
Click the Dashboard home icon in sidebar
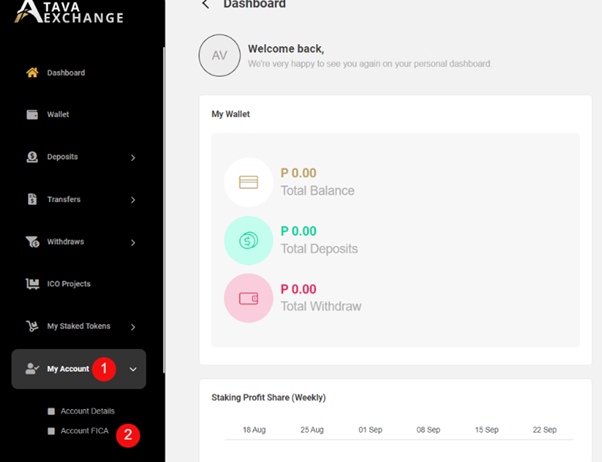pyautogui.click(x=32, y=73)
